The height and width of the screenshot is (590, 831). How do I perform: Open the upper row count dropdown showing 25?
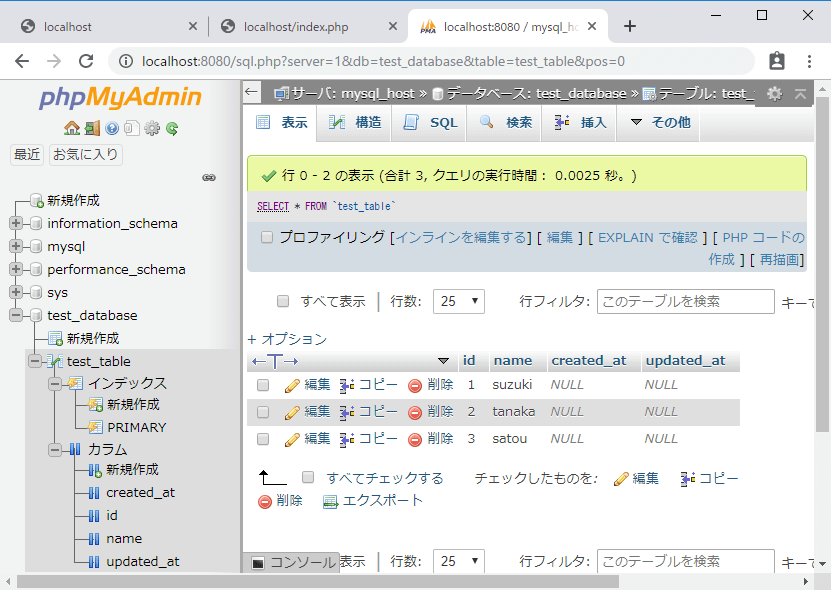point(458,302)
